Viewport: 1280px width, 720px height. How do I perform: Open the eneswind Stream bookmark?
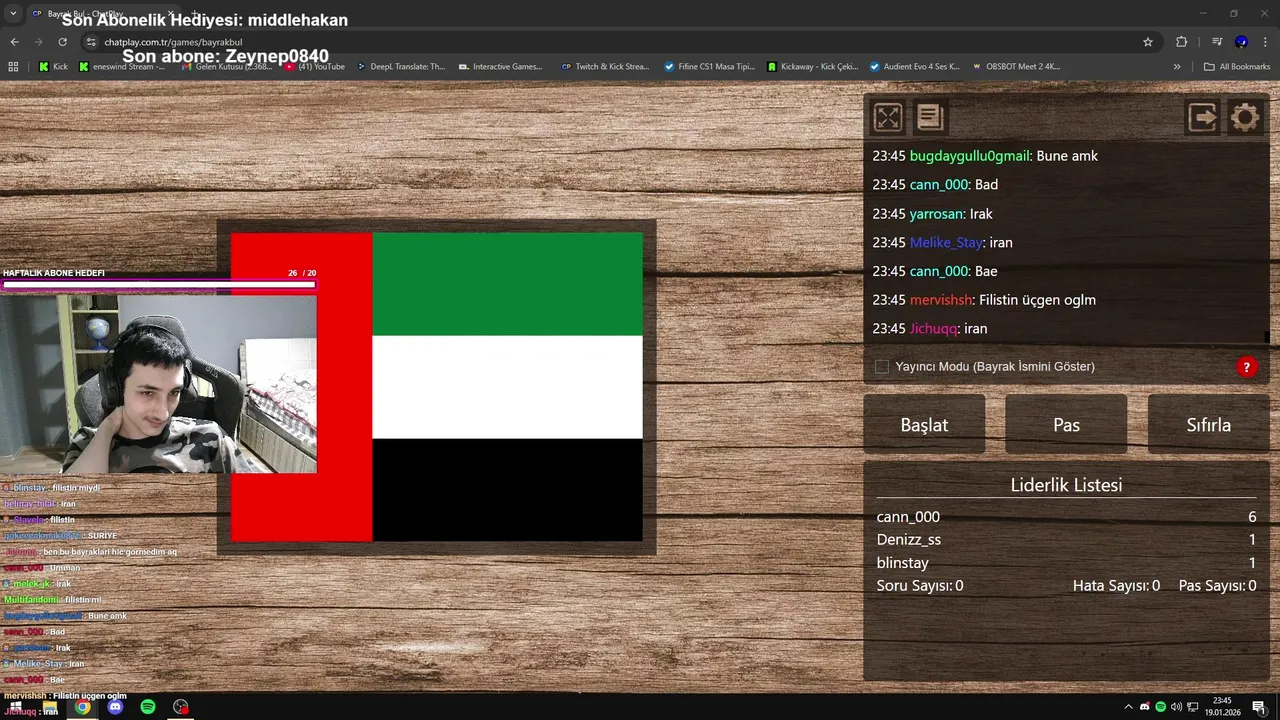(122, 67)
